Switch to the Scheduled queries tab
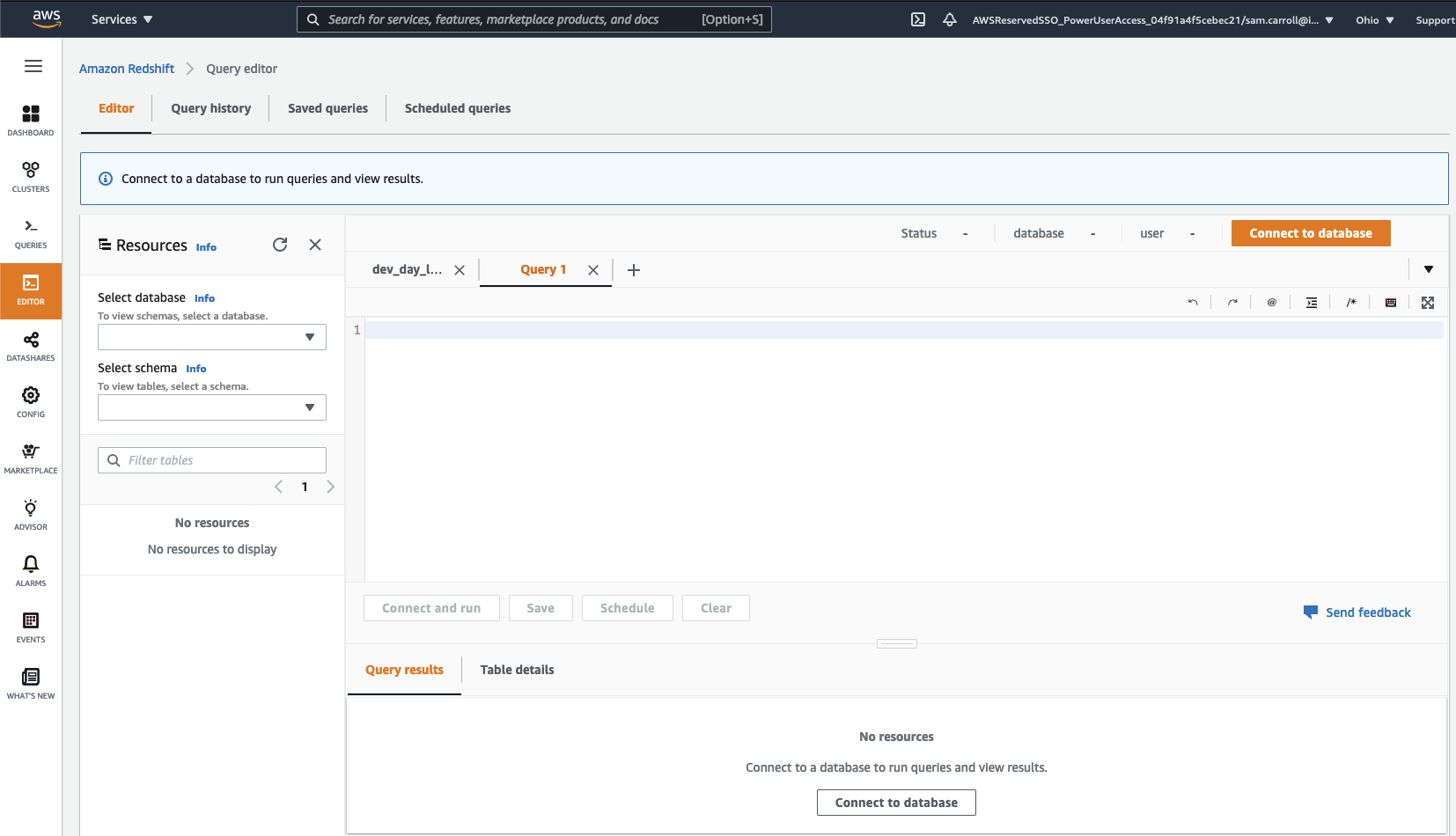The height and width of the screenshot is (836, 1456). click(x=458, y=108)
